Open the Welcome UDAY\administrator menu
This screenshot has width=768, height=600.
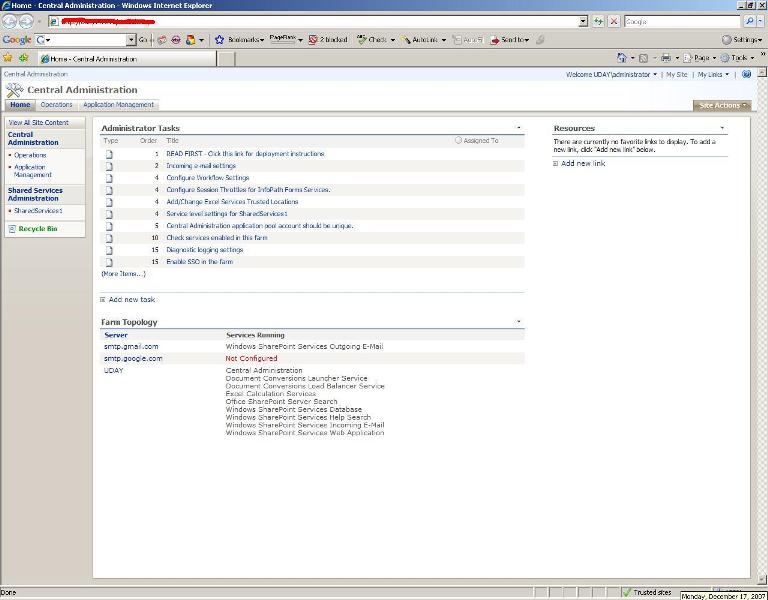point(611,74)
